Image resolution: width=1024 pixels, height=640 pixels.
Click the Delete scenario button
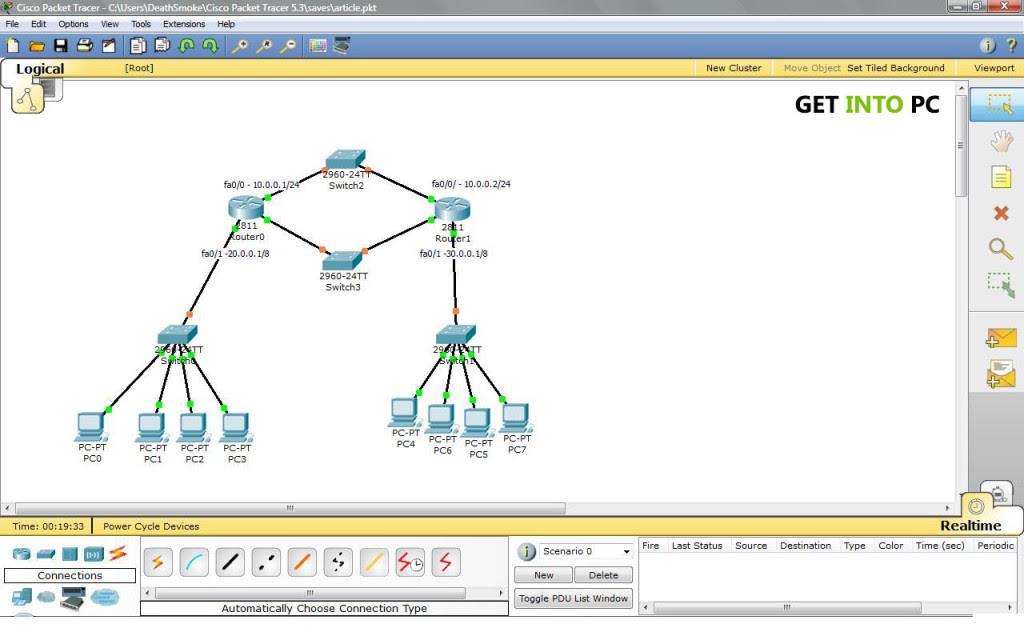point(603,575)
